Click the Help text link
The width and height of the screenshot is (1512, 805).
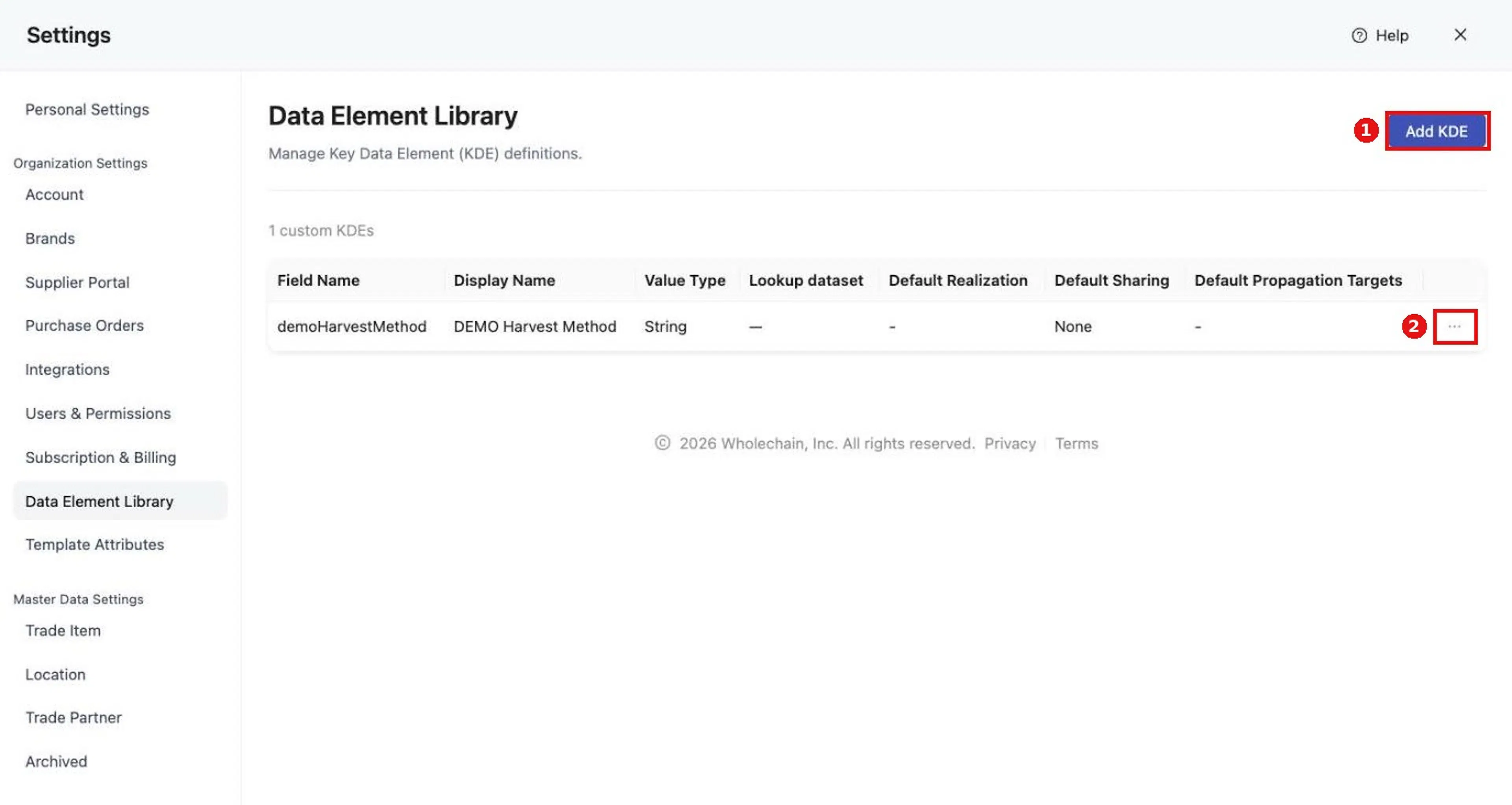tap(1392, 36)
